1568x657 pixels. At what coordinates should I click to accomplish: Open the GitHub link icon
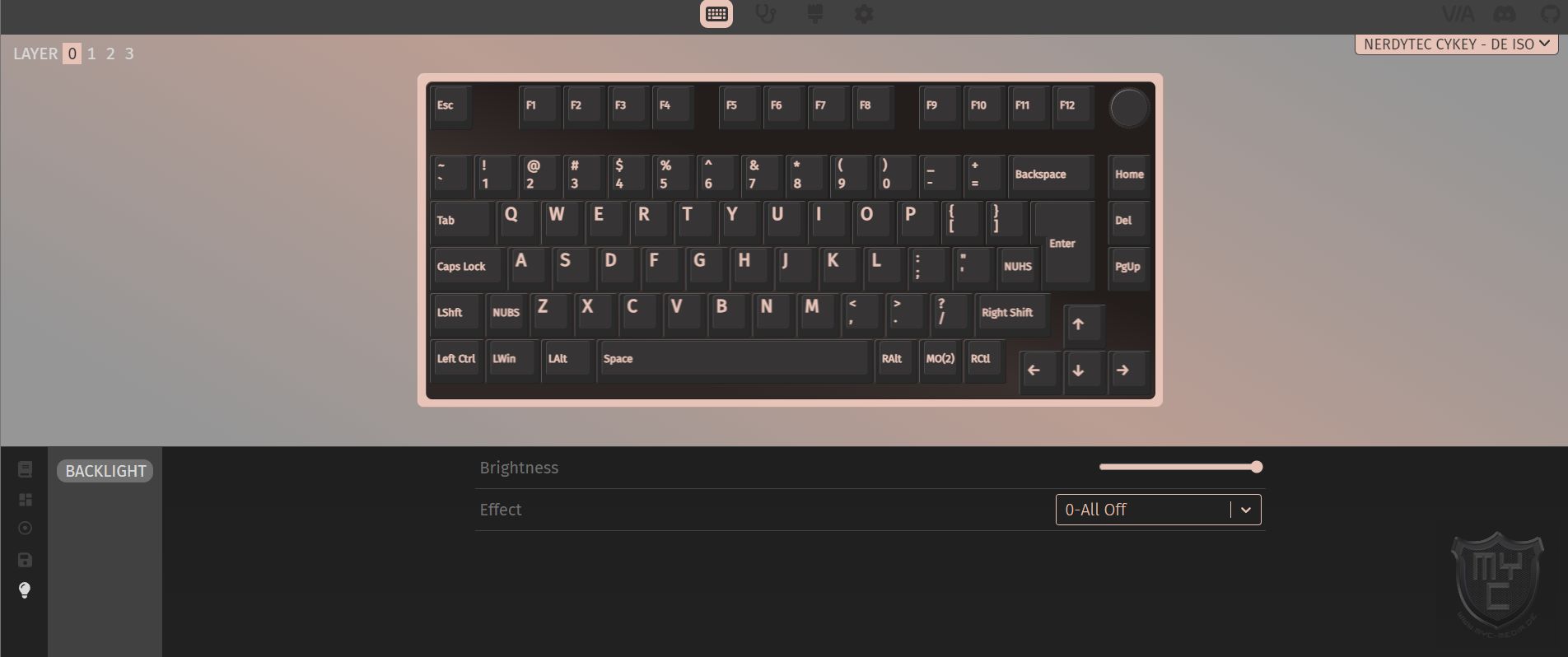(1551, 14)
